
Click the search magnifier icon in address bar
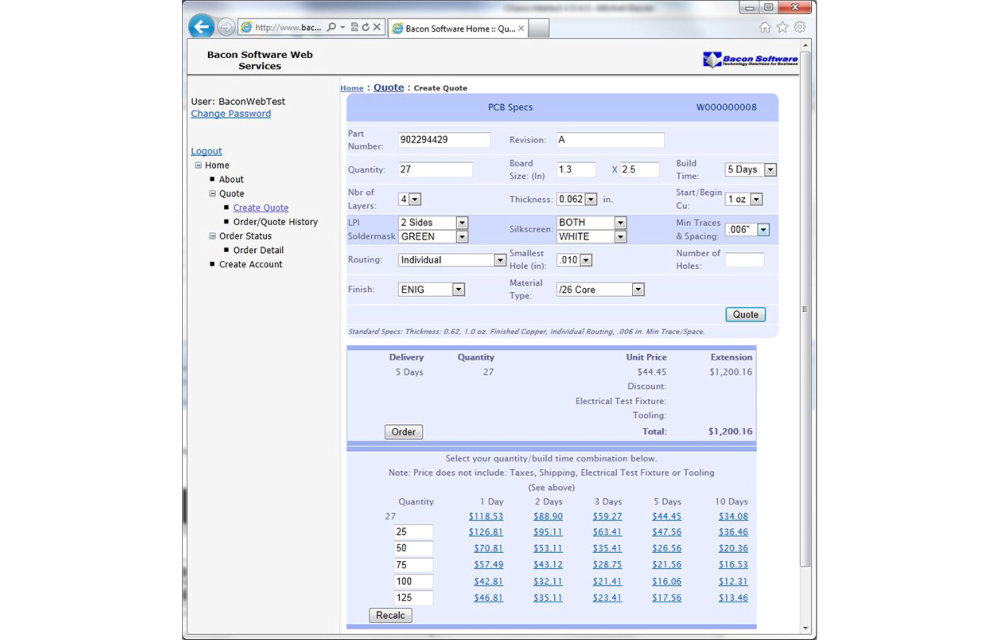pos(331,27)
